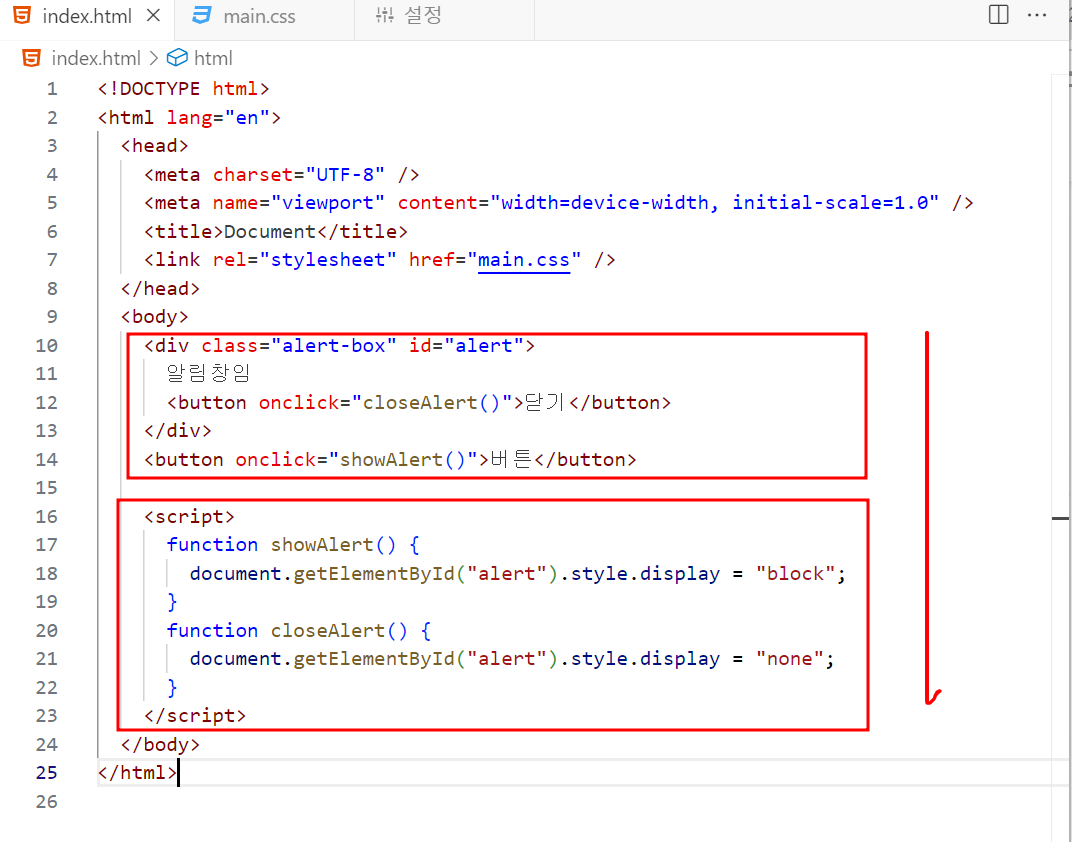Click onclick="closeAlert()" on line 12
Image resolution: width=1072 pixels, height=842 pixels.
[385, 403]
